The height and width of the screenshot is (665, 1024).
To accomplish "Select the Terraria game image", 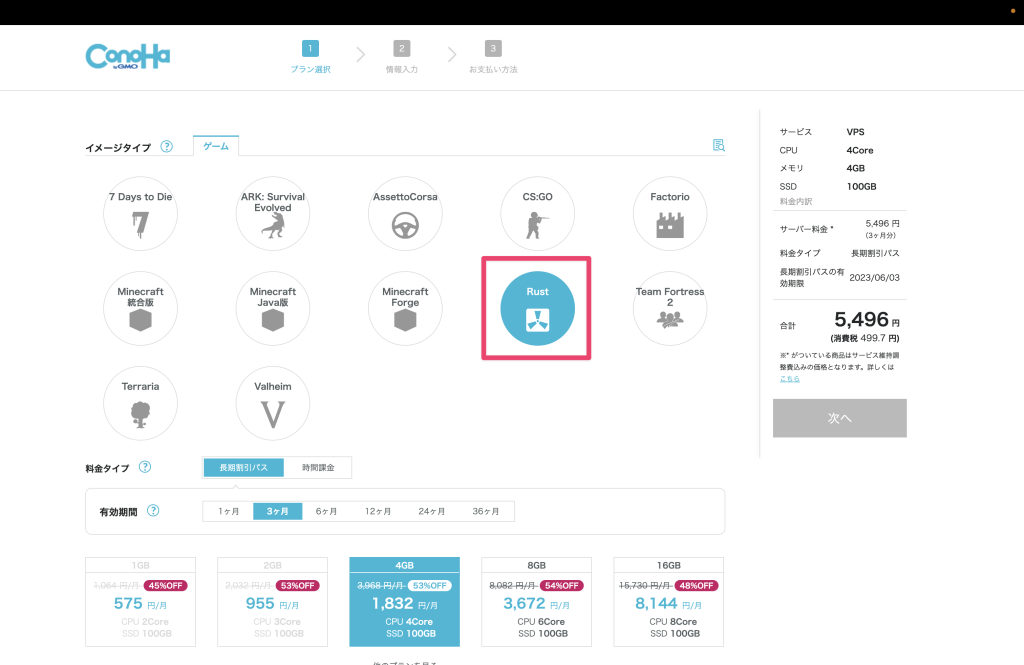I will click(140, 403).
